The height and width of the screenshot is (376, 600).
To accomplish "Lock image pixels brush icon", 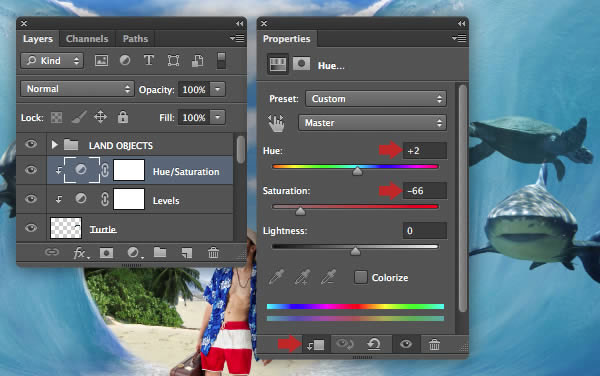I will [79, 117].
